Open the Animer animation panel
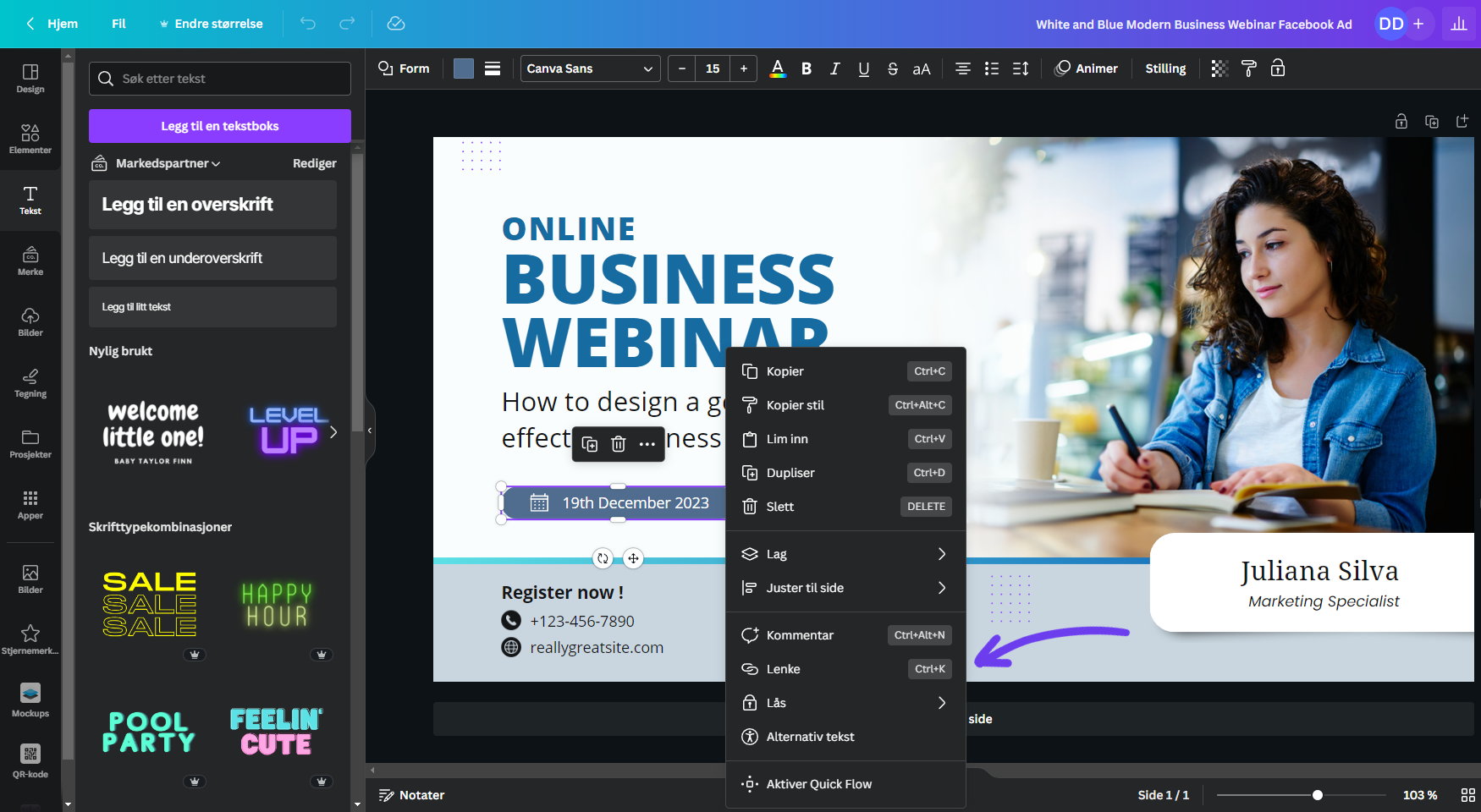Image resolution: width=1481 pixels, height=812 pixels. 1087,69
